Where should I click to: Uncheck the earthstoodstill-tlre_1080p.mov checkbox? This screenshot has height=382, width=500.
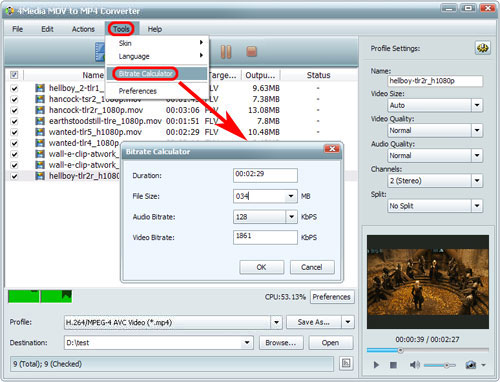14,122
